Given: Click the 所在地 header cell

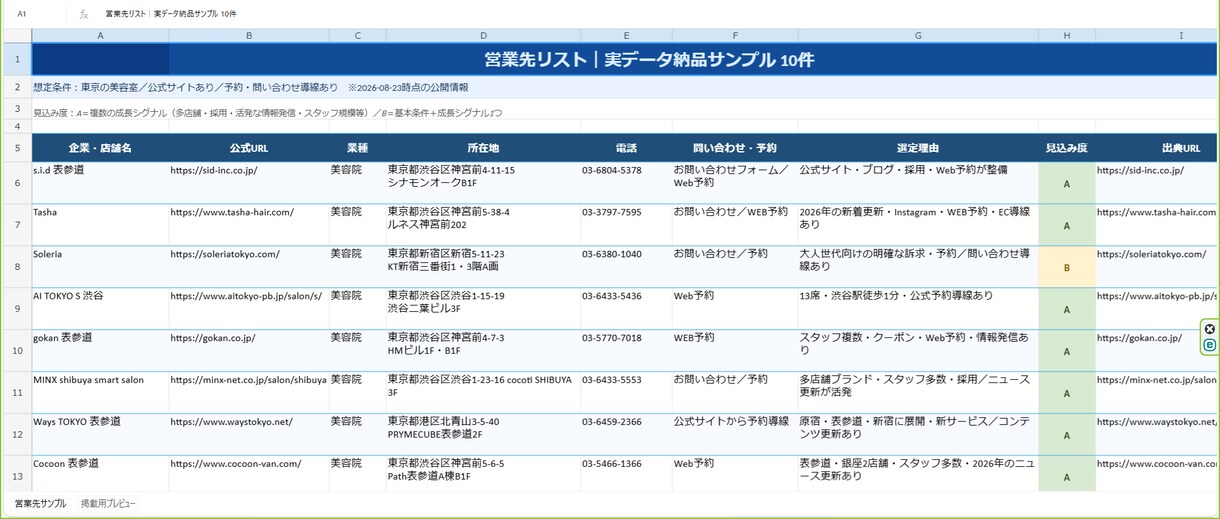Looking at the screenshot, I should 483,148.
